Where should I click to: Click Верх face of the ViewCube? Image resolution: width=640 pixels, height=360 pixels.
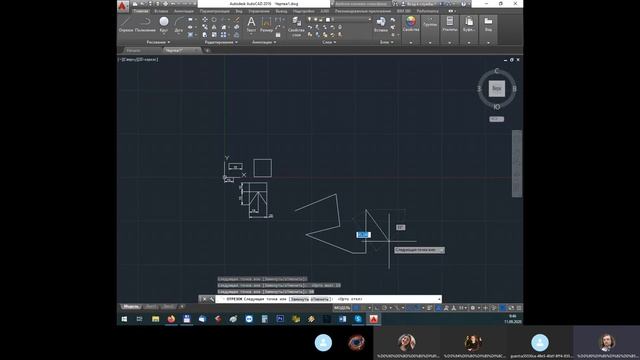click(x=497, y=89)
